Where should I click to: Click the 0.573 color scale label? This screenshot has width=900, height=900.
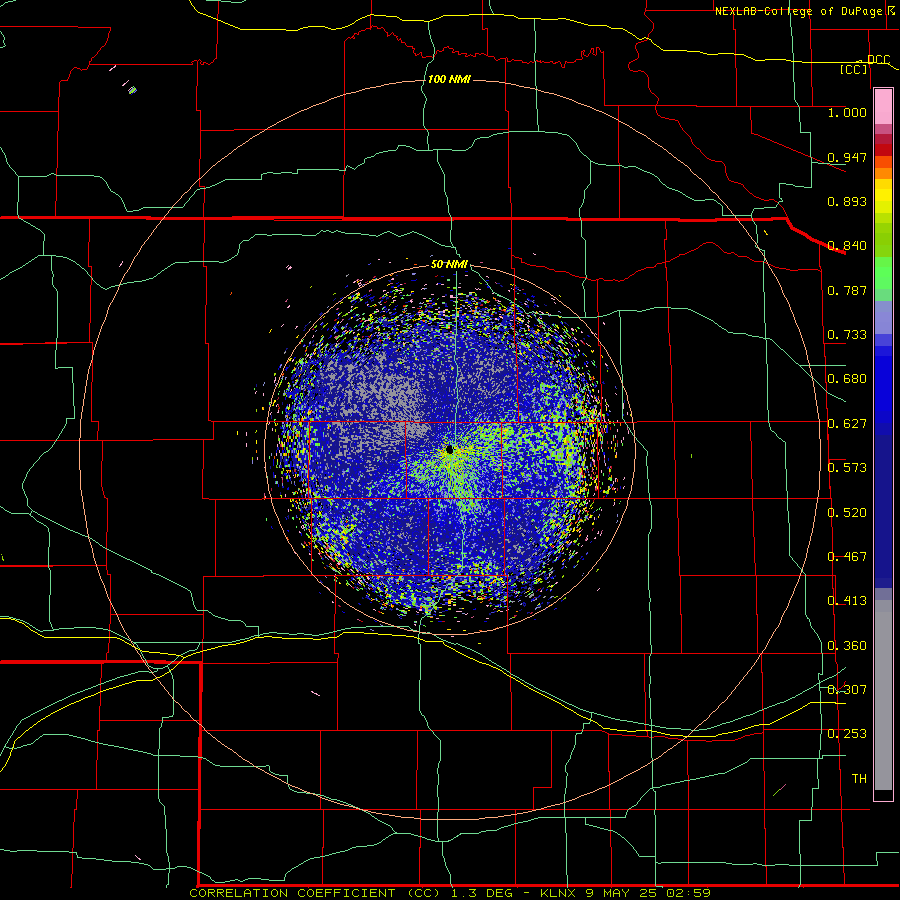[x=847, y=468]
